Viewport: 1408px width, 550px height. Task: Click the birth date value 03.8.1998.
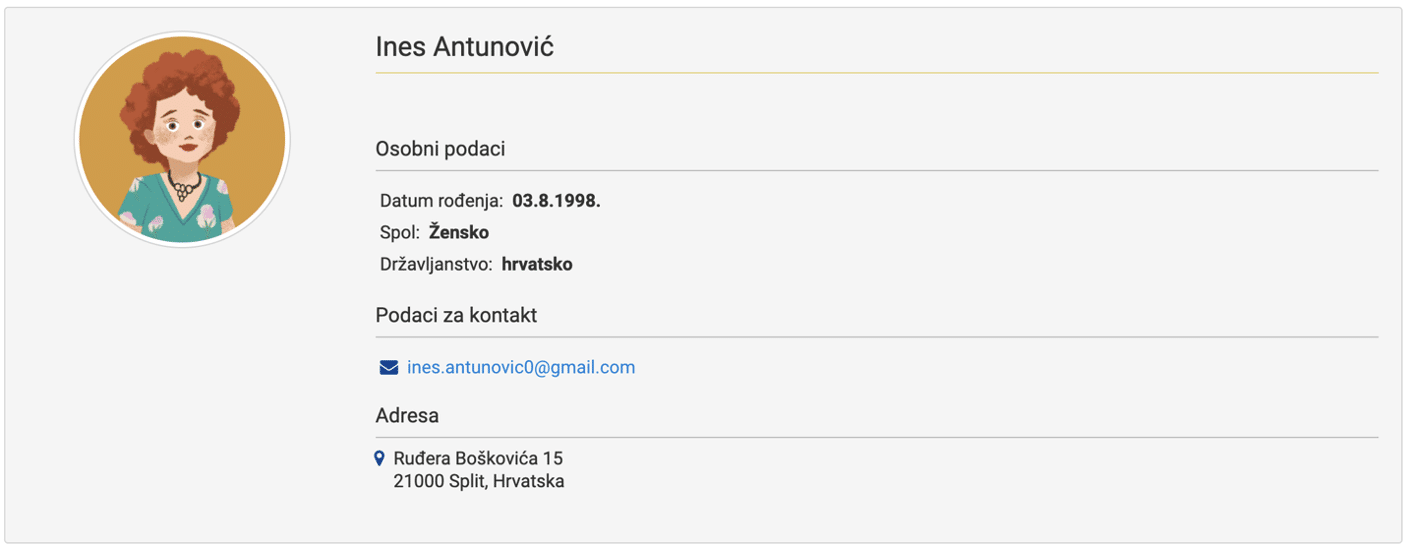[x=556, y=201]
